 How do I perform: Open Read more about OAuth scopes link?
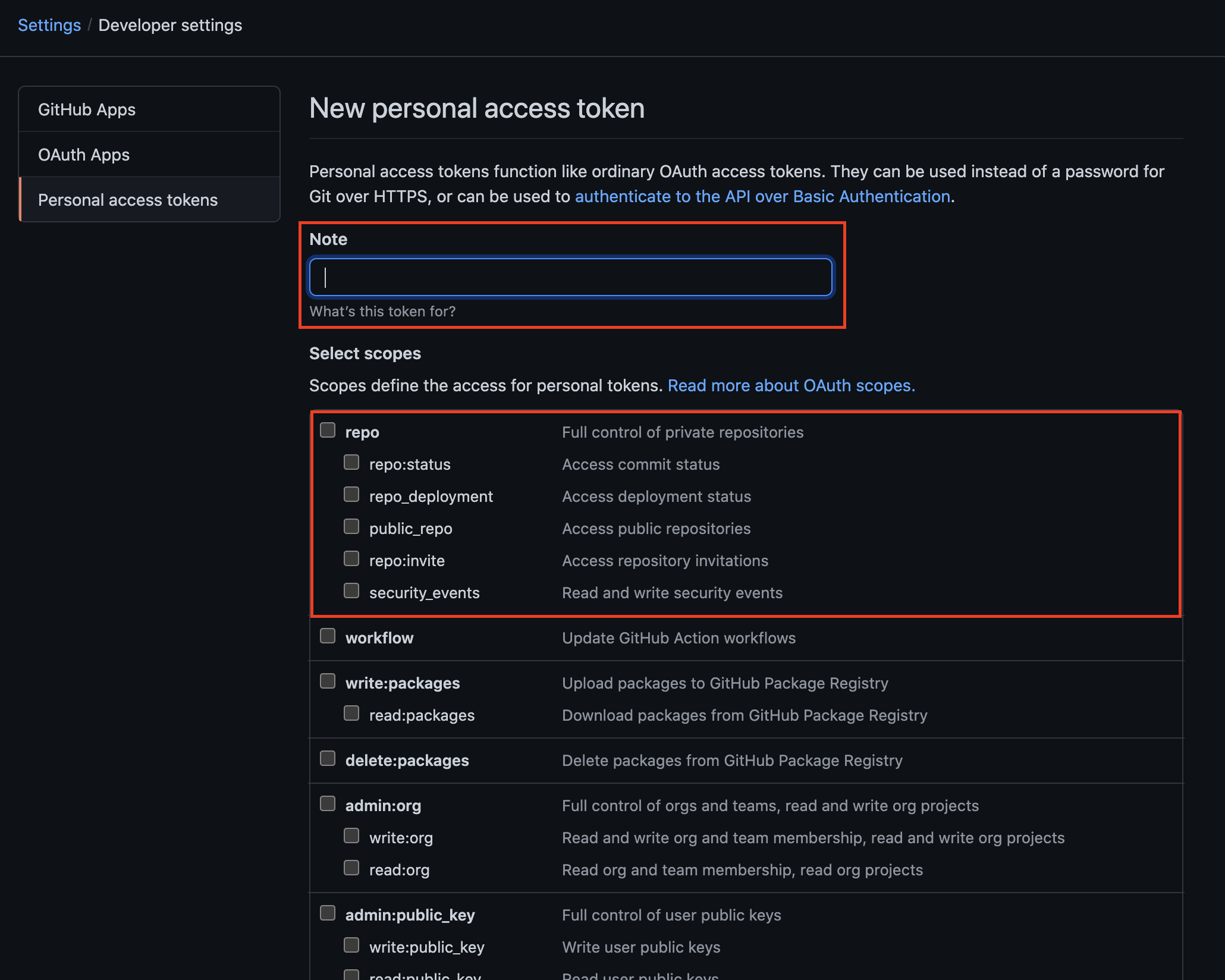tap(791, 385)
